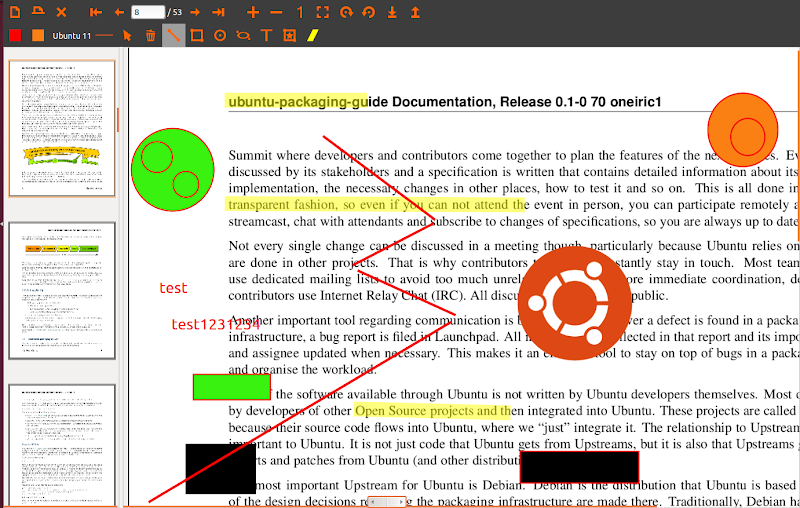The image size is (800, 508).
Task: Jump to the first page
Action: click(95, 12)
